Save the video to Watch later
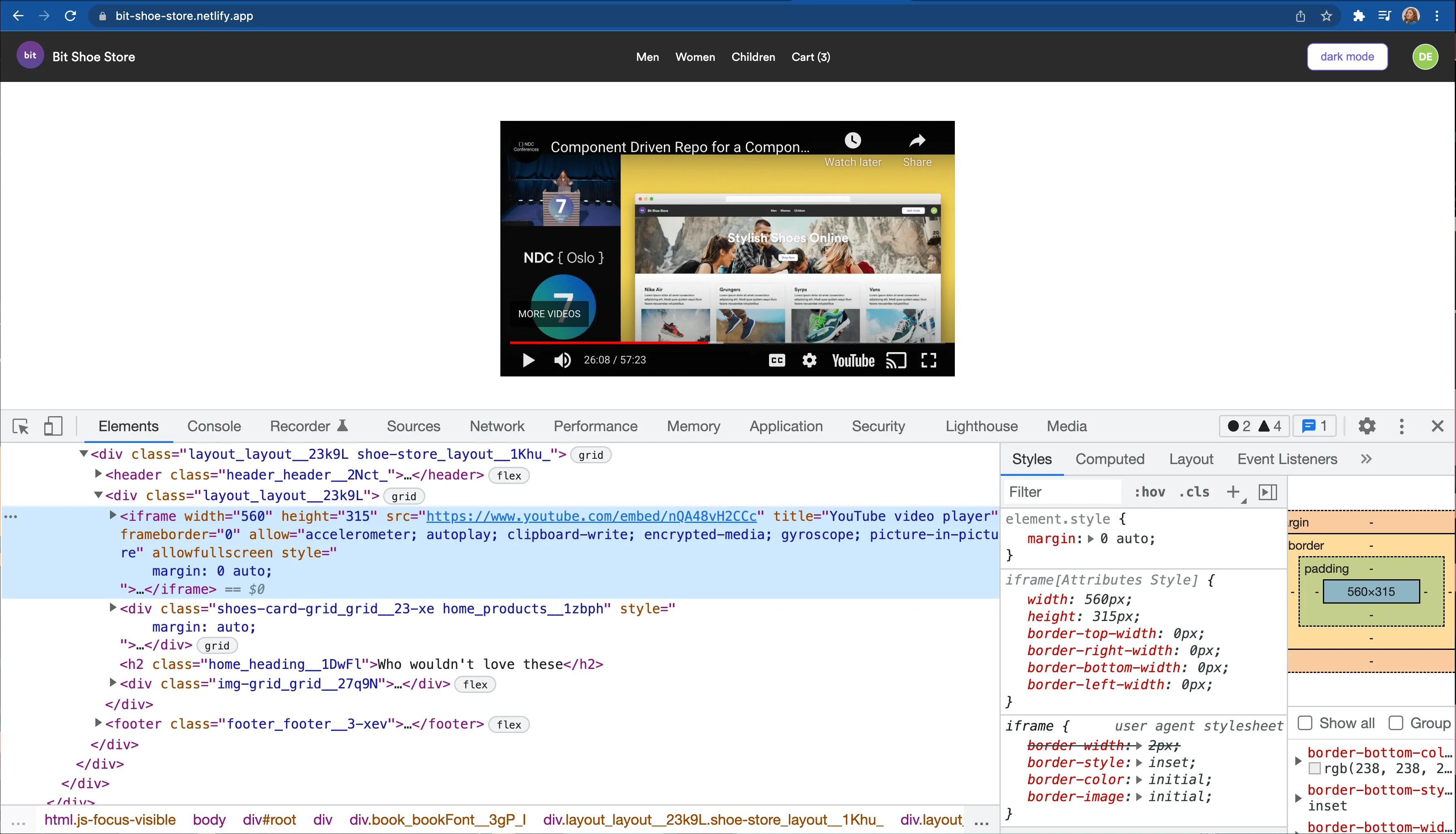 pyautogui.click(x=853, y=140)
